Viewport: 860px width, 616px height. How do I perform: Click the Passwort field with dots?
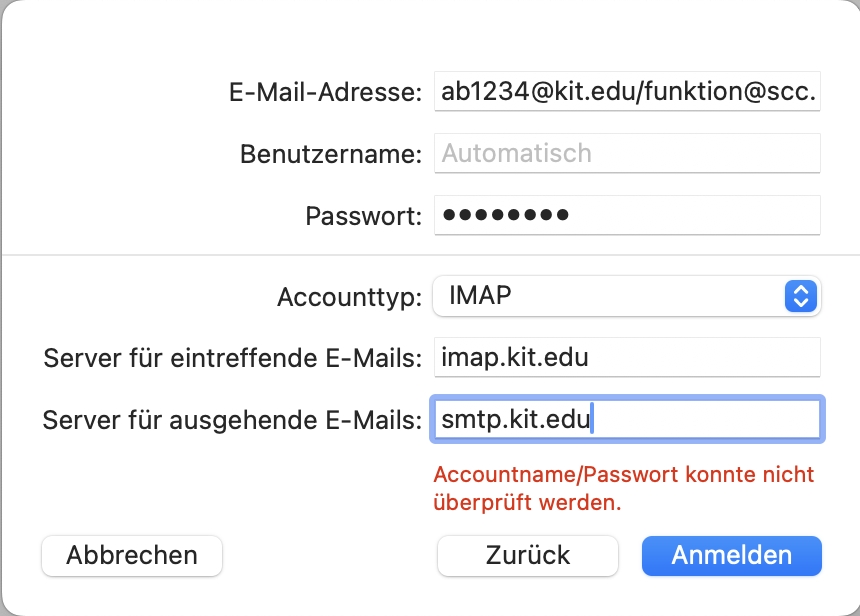point(627,214)
